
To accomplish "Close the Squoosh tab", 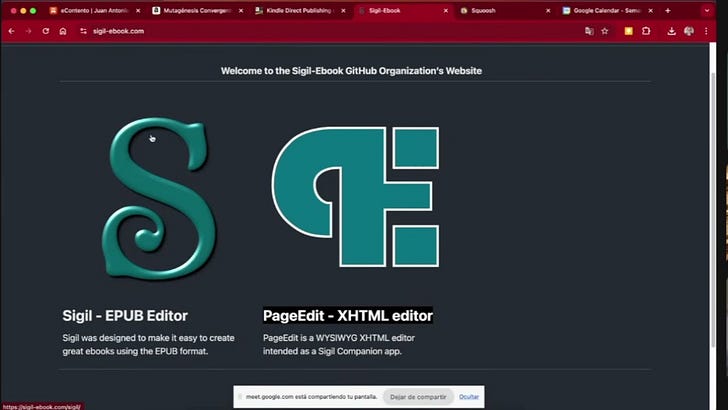I will (x=548, y=10).
